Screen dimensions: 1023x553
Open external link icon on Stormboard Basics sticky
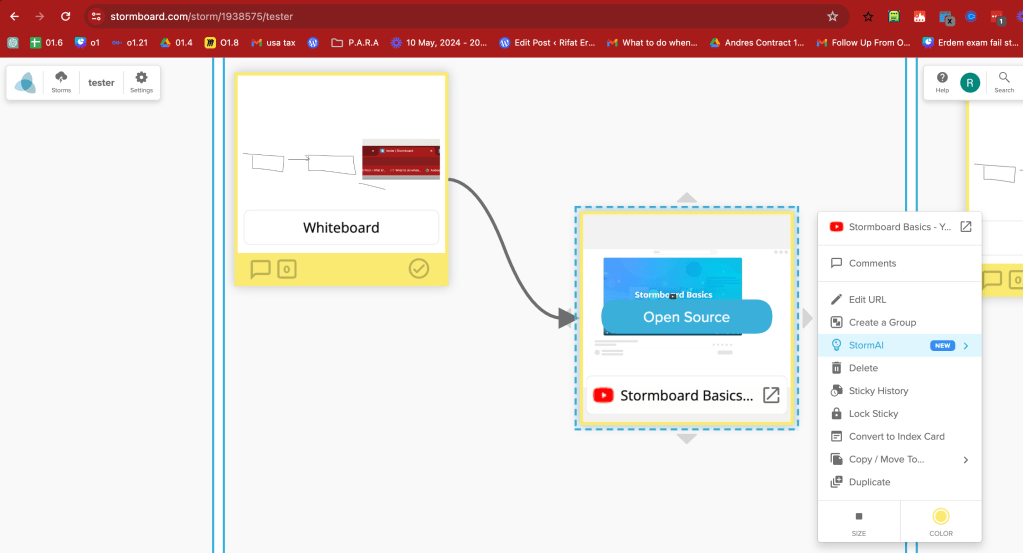[x=771, y=395]
